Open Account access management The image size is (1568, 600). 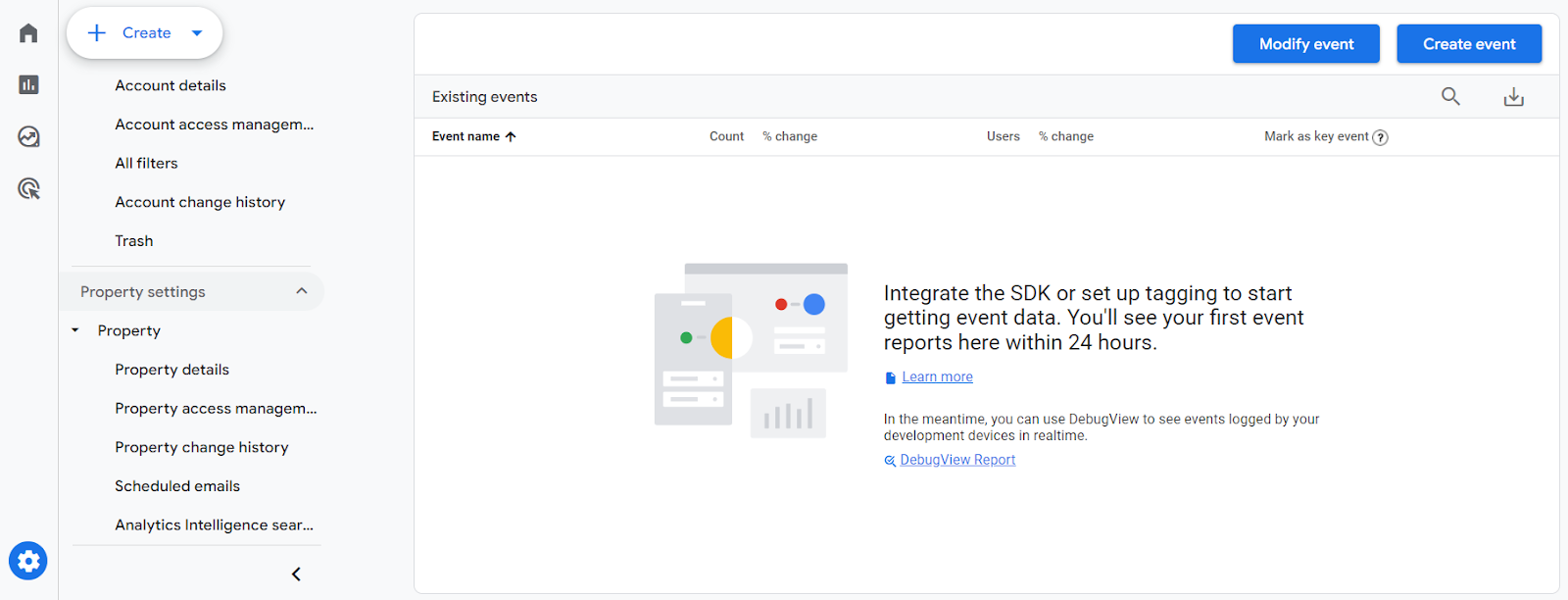(x=215, y=125)
